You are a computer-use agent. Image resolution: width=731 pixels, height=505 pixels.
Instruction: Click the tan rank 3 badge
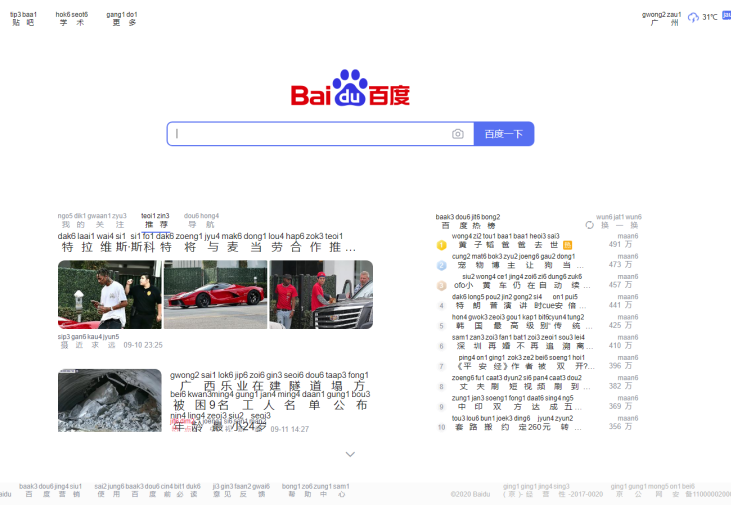tap(441, 285)
